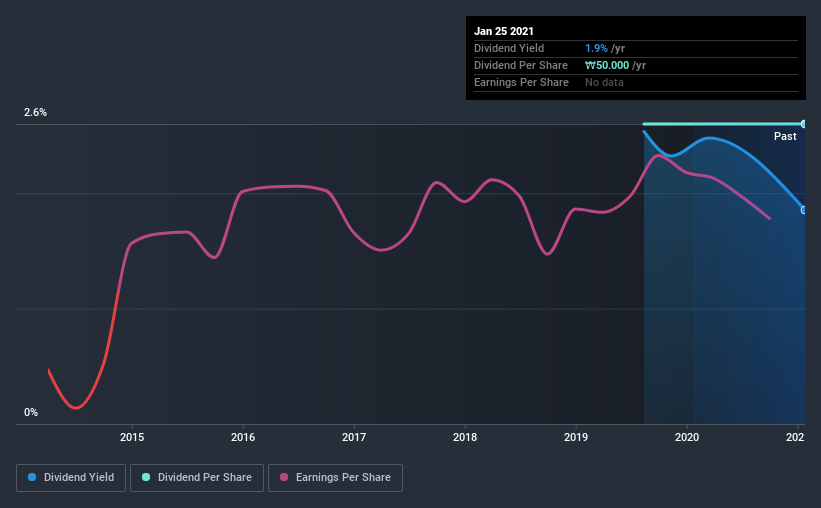821x508 pixels.
Task: Click the tooltip's 'Dividend Per Share' row label
Action: click(520, 65)
